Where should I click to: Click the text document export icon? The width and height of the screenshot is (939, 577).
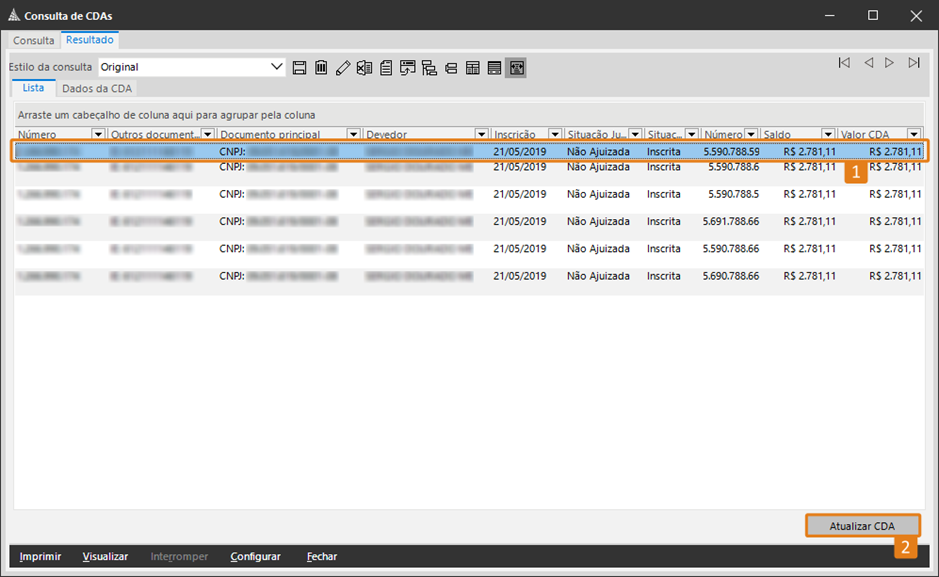[x=386, y=68]
